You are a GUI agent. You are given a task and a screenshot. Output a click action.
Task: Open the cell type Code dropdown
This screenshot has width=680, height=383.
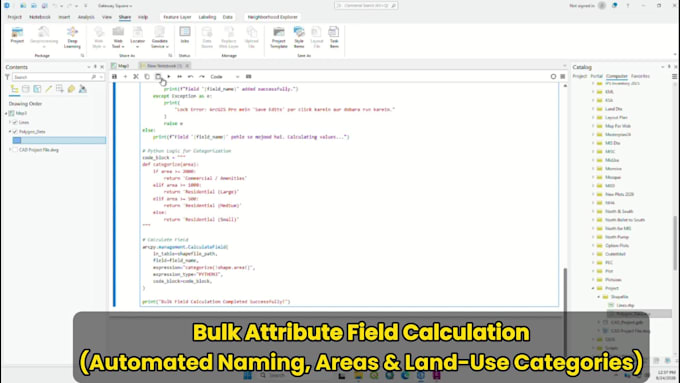click(x=225, y=77)
